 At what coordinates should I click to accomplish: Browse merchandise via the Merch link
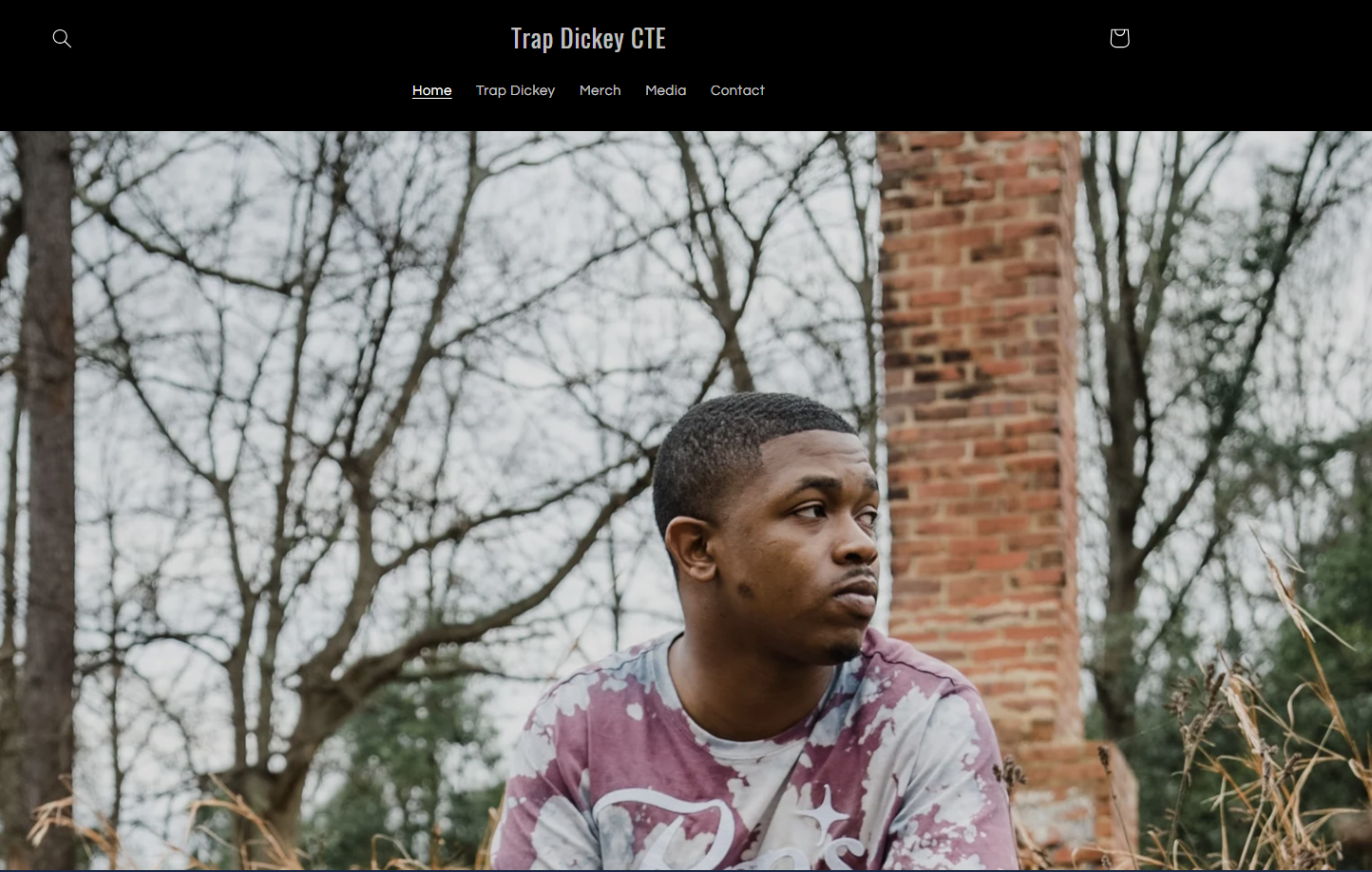(x=600, y=90)
